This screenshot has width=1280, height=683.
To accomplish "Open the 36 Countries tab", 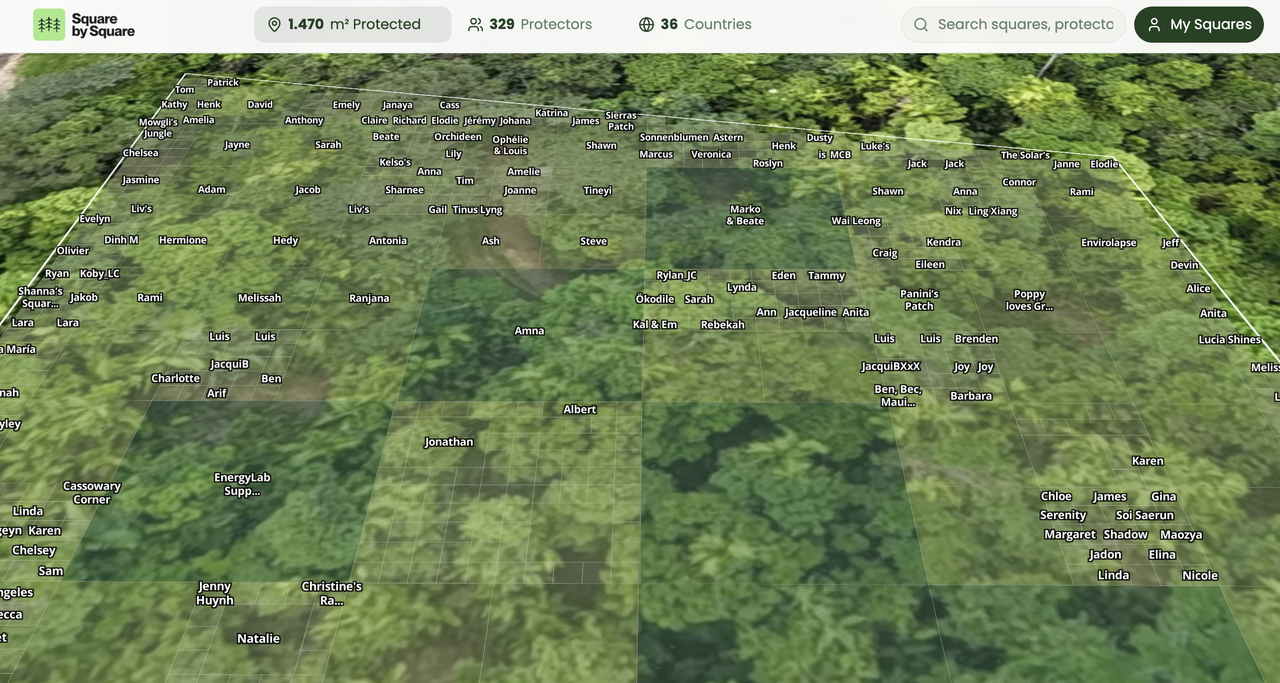I will 695,25.
